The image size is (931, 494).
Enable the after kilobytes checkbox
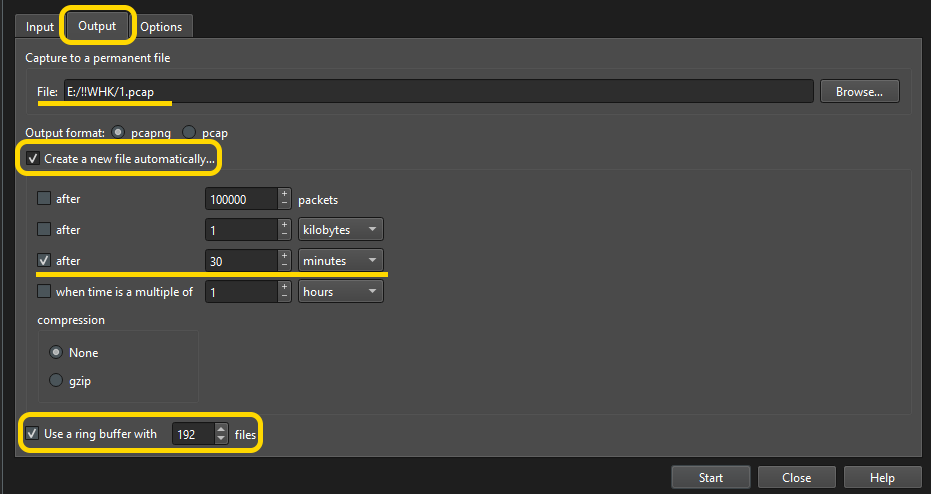[x=44, y=229]
